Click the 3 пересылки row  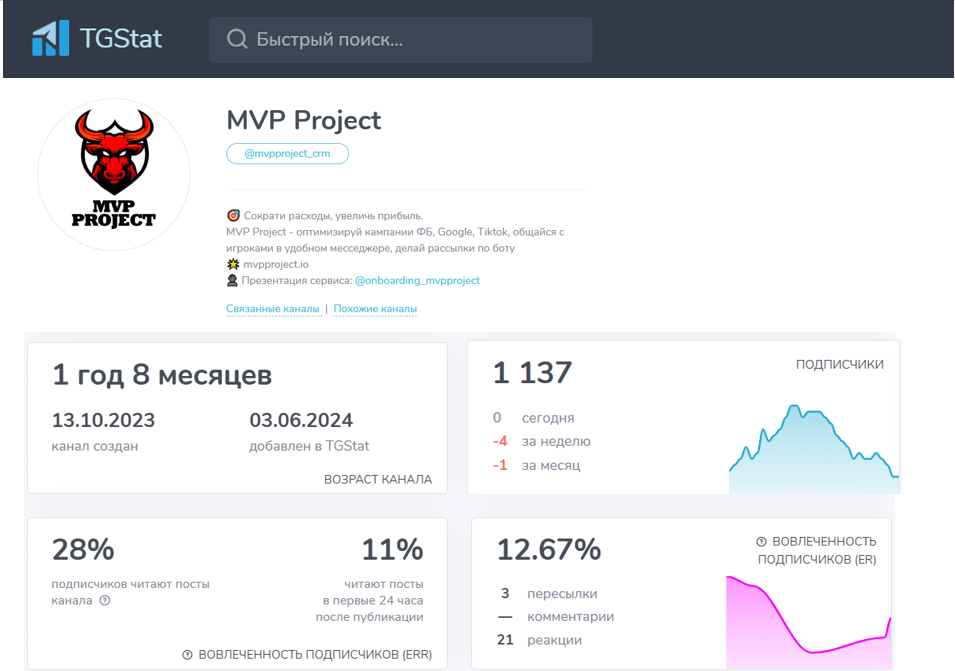548,594
